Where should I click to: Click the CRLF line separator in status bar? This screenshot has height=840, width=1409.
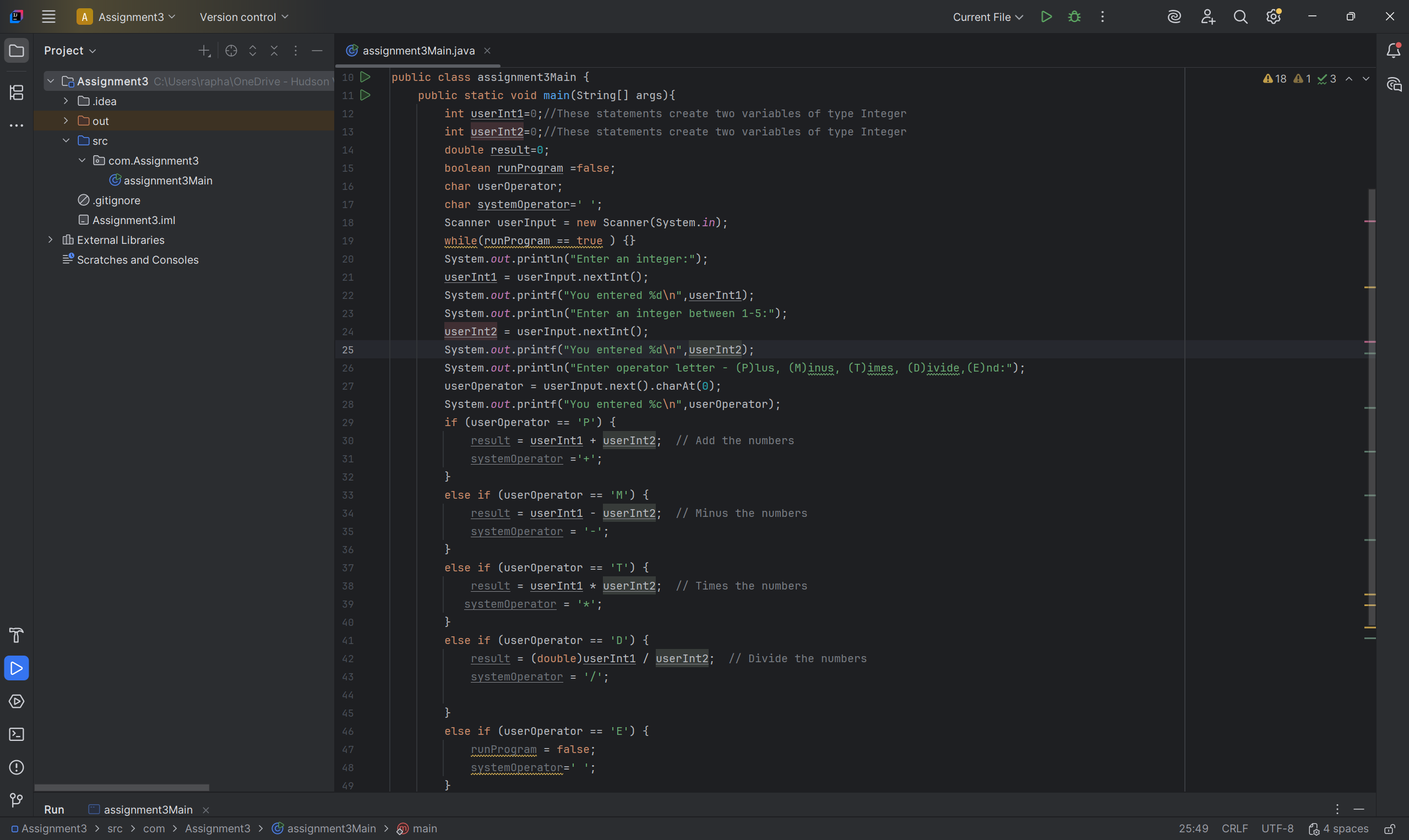[1234, 828]
